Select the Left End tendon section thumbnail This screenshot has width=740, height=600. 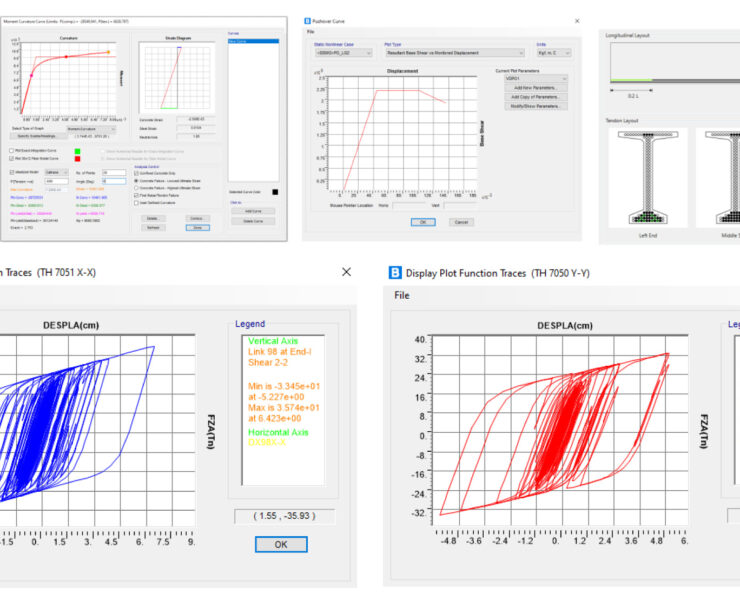pyautogui.click(x=648, y=178)
